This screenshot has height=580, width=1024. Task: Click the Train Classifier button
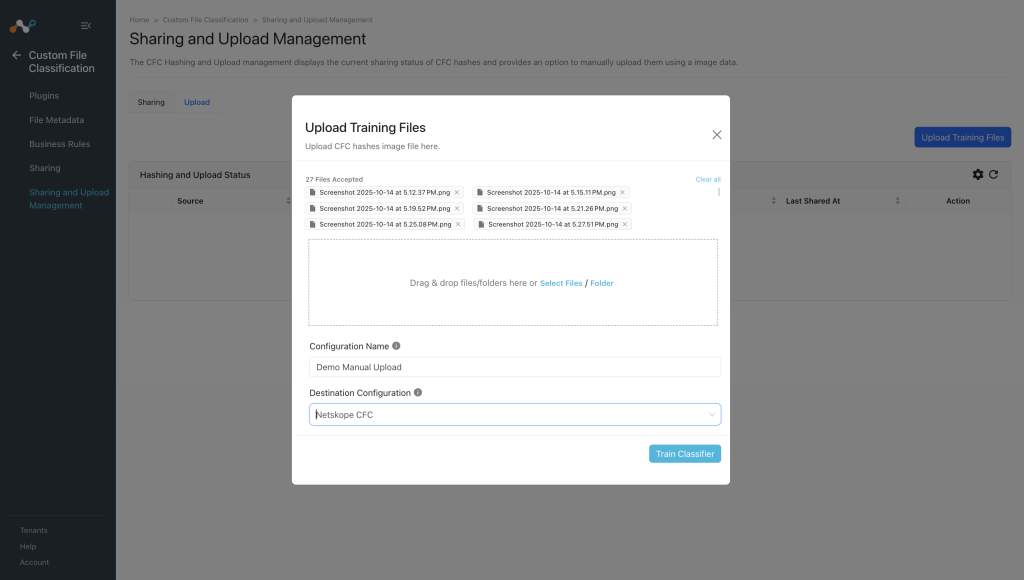coord(684,454)
